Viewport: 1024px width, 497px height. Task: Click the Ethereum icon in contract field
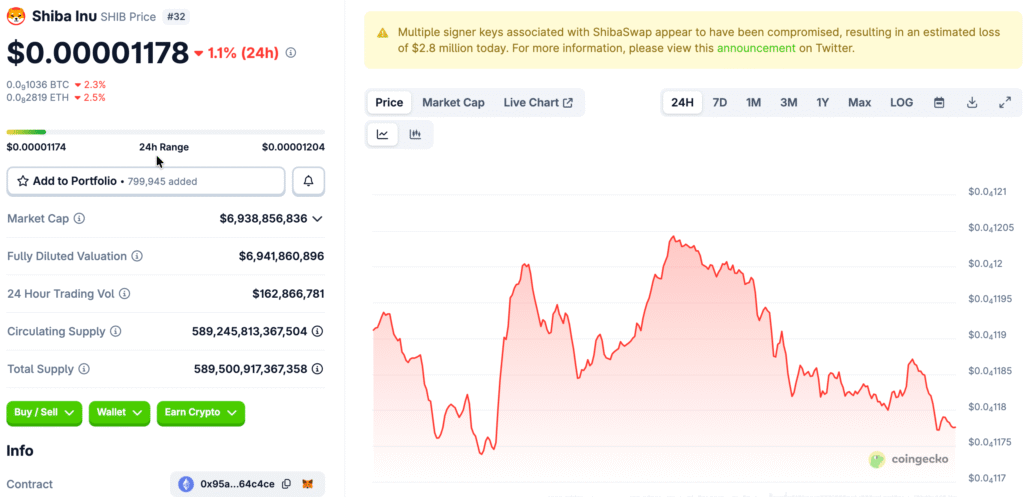186,484
